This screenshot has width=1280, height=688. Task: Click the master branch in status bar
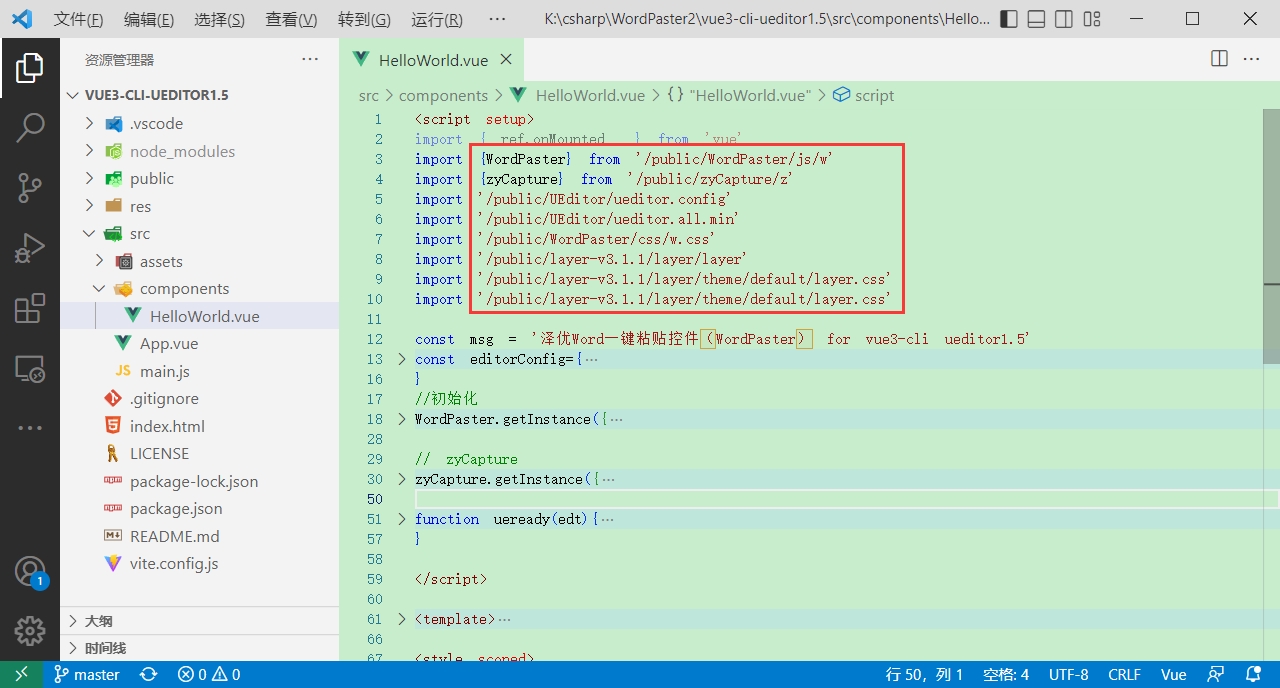pyautogui.click(x=87, y=675)
